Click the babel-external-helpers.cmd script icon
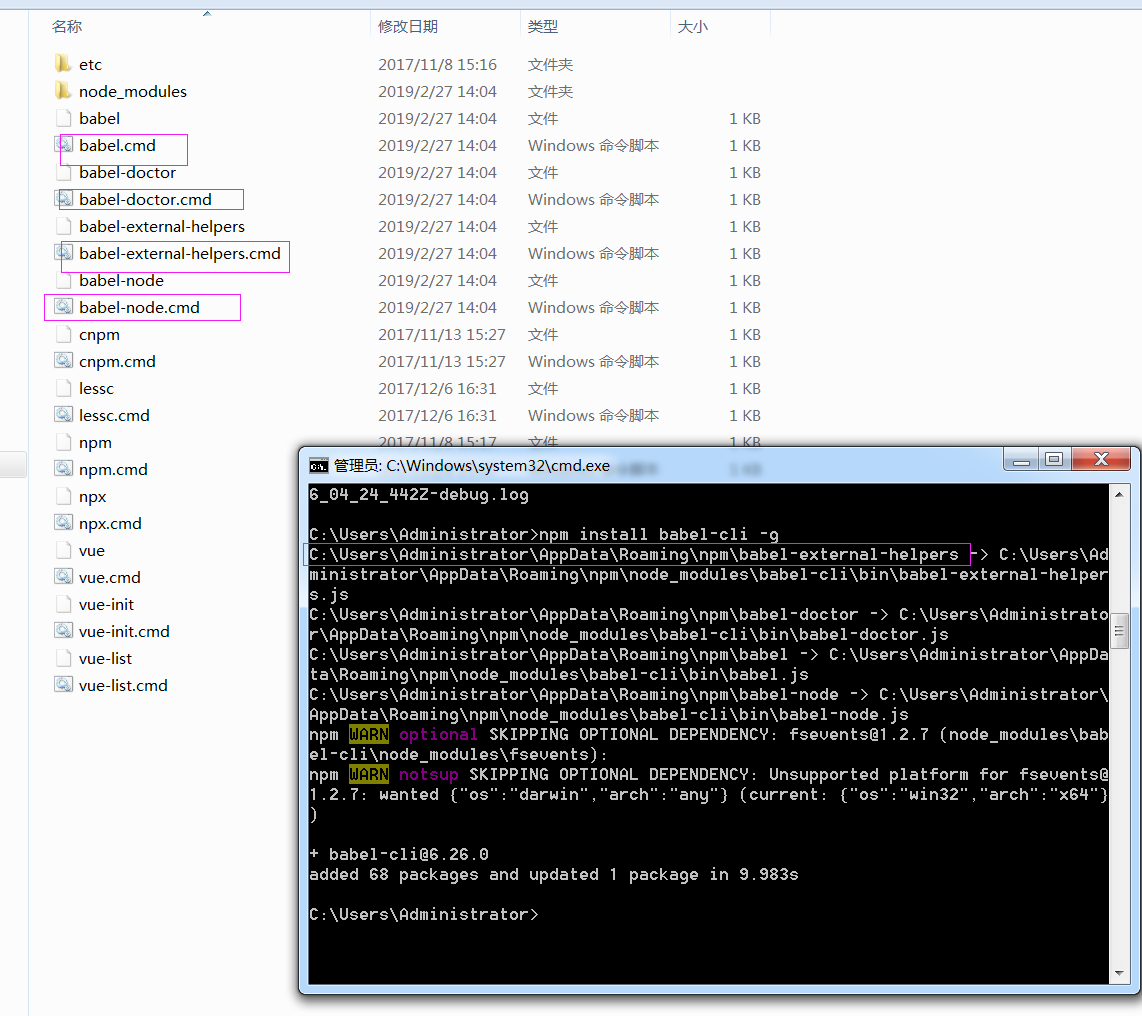The height and width of the screenshot is (1016, 1142). click(63, 253)
